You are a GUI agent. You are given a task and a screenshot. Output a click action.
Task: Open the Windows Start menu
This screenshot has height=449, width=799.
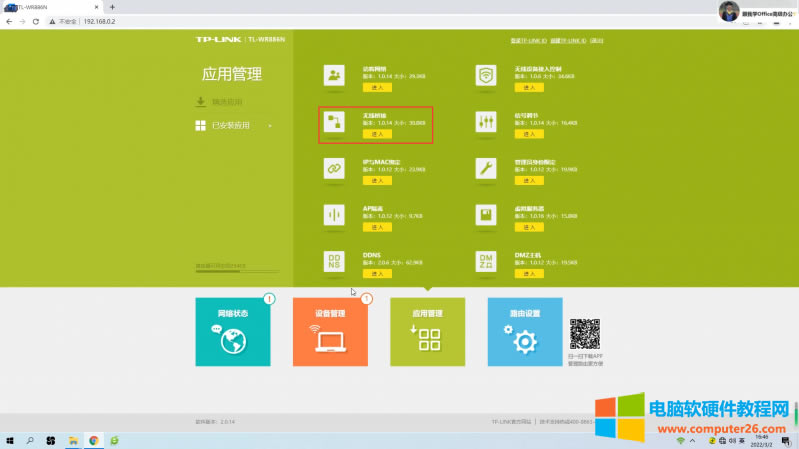tap(10, 440)
